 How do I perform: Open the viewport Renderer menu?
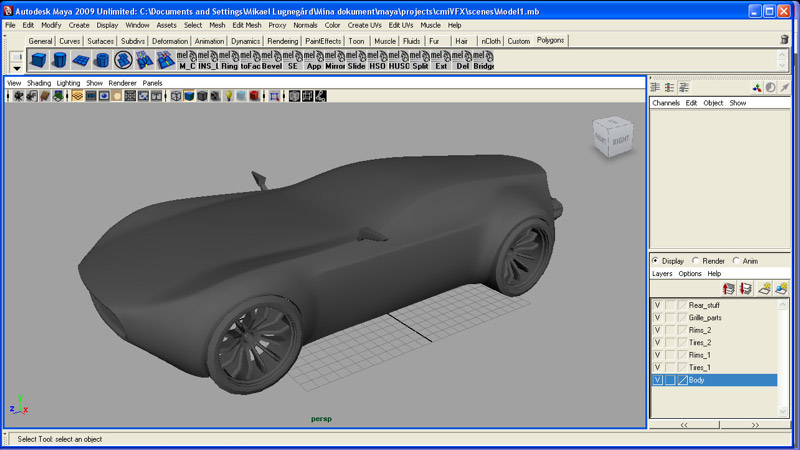122,83
